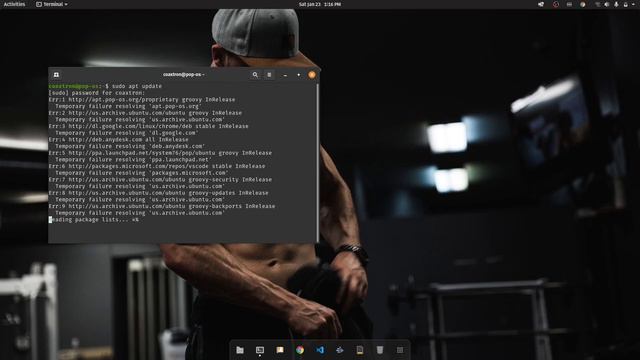This screenshot has height=360, width=640.
Task: Open the document viewer icon in dock
Action: click(x=360, y=350)
